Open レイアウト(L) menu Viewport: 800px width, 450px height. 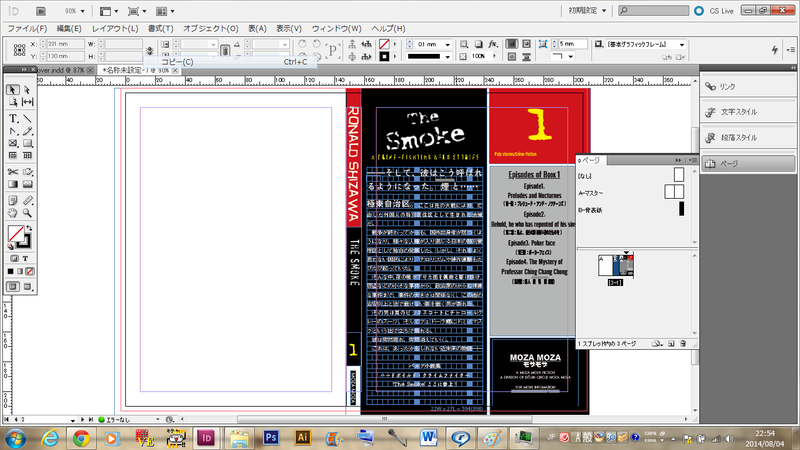[x=115, y=29]
